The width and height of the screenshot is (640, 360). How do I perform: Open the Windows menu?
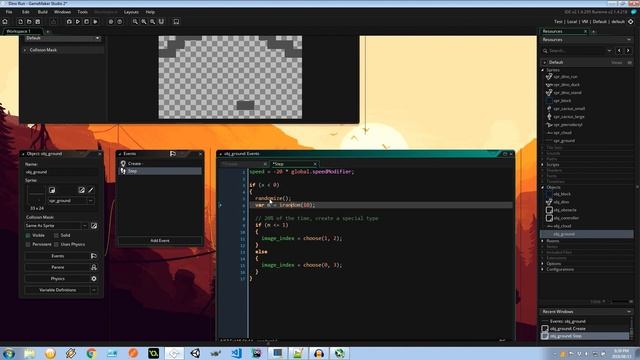tap(62, 12)
